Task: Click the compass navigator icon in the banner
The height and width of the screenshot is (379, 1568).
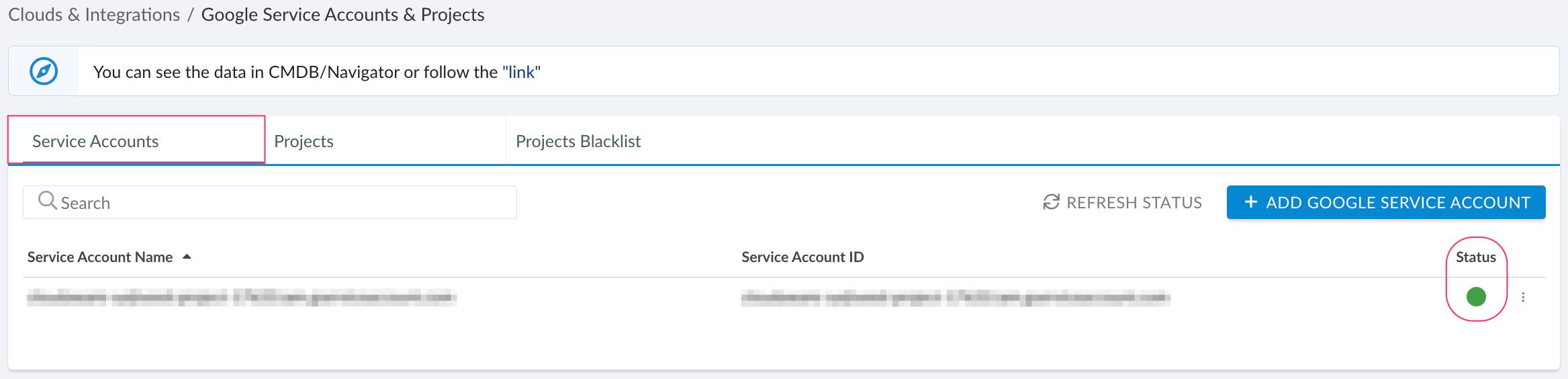Action: 44,71
